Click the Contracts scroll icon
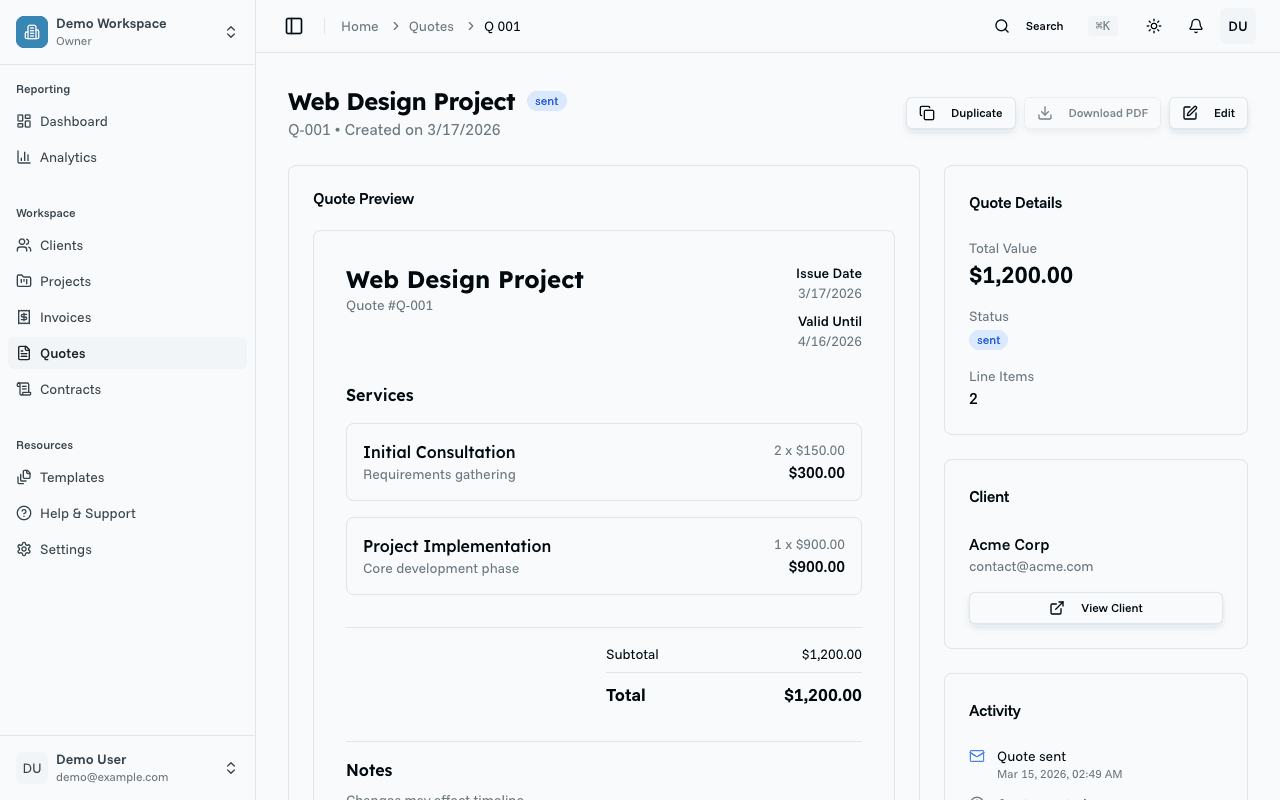 tap(24, 389)
